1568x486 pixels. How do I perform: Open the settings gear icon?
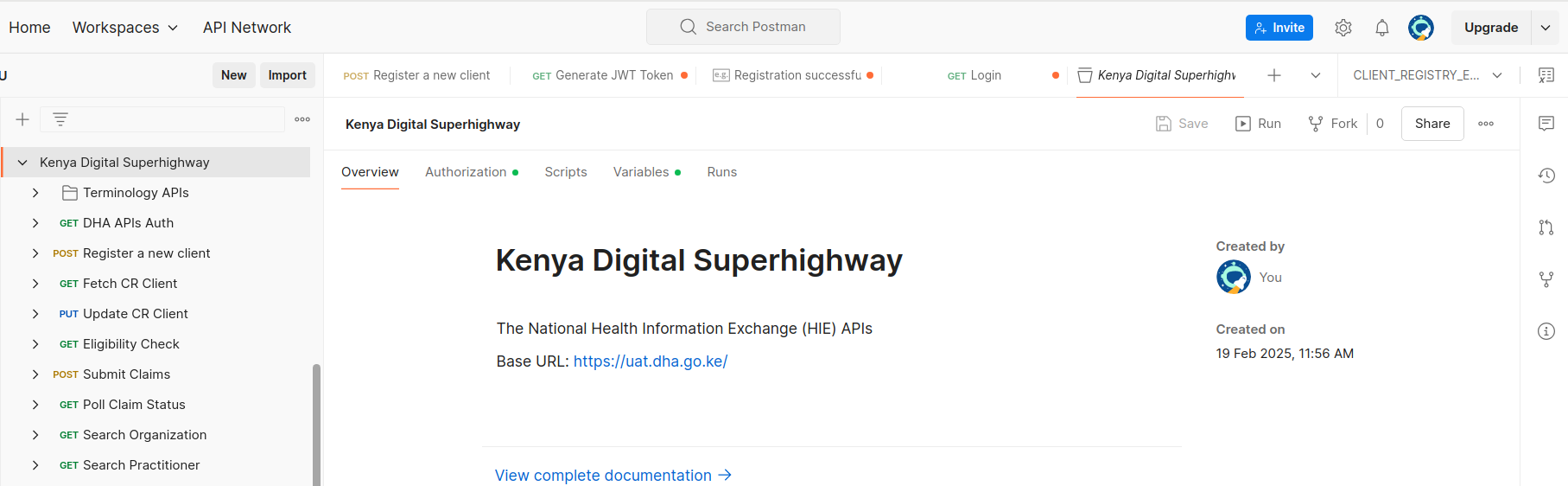point(1343,28)
